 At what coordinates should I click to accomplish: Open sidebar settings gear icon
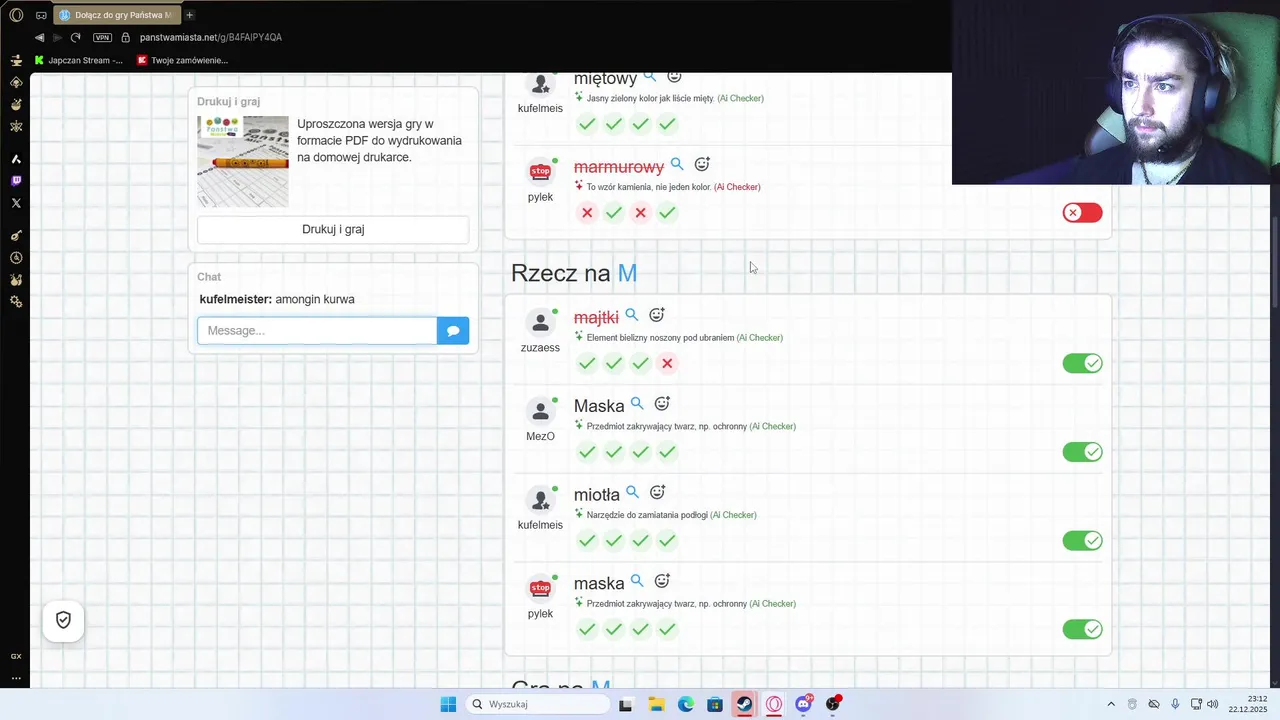(x=16, y=301)
